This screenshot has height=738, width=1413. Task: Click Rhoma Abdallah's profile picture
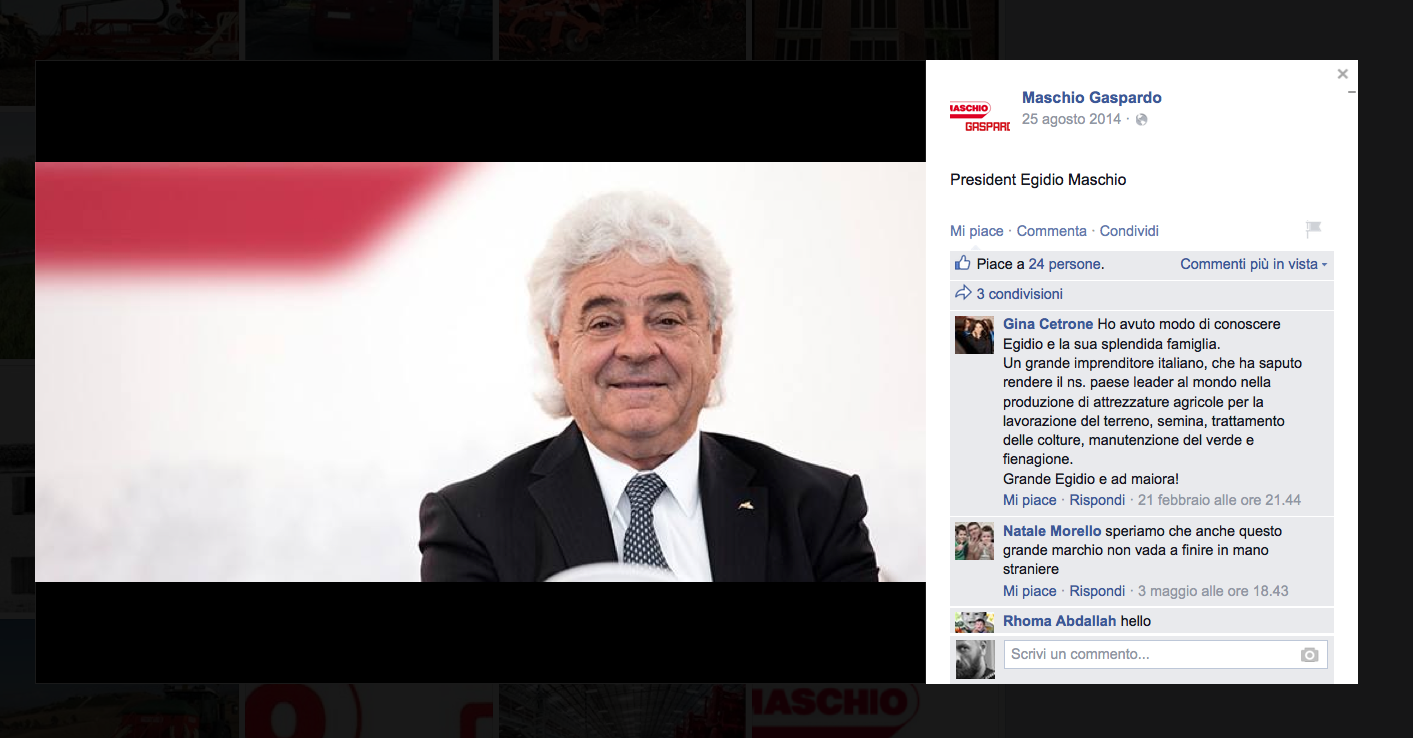[974, 621]
